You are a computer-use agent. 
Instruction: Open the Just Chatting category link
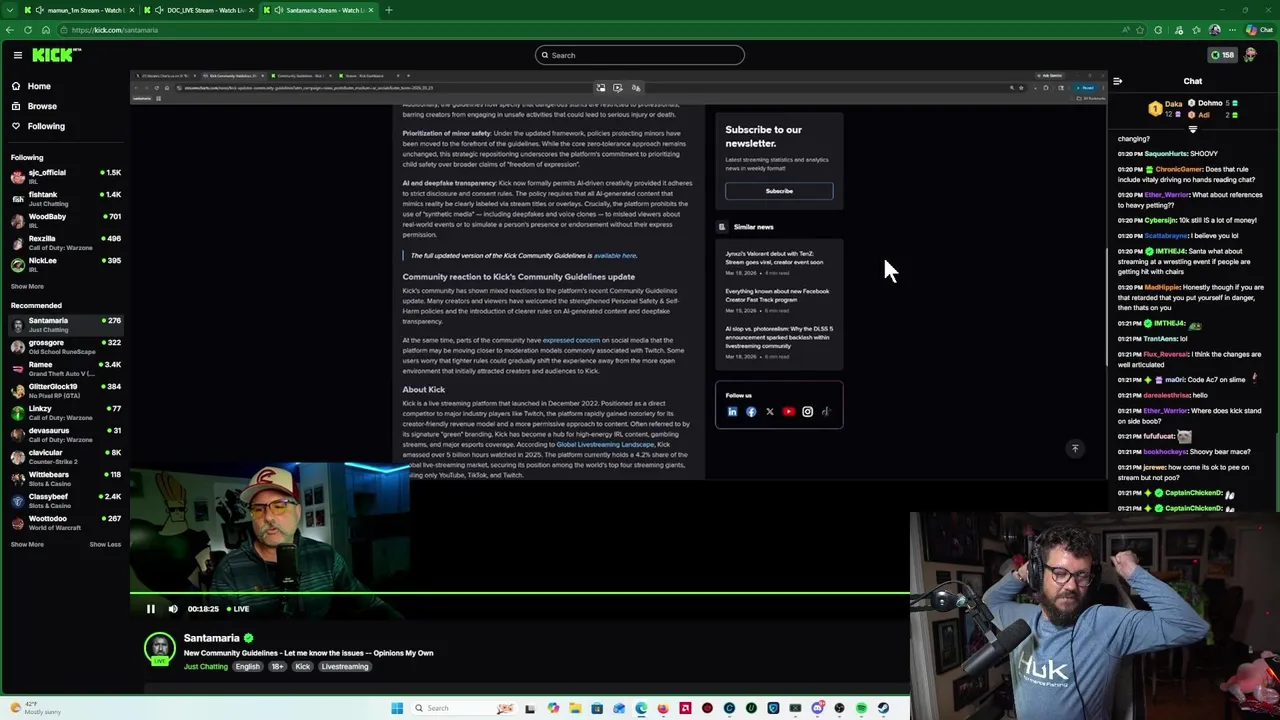pyautogui.click(x=205, y=666)
